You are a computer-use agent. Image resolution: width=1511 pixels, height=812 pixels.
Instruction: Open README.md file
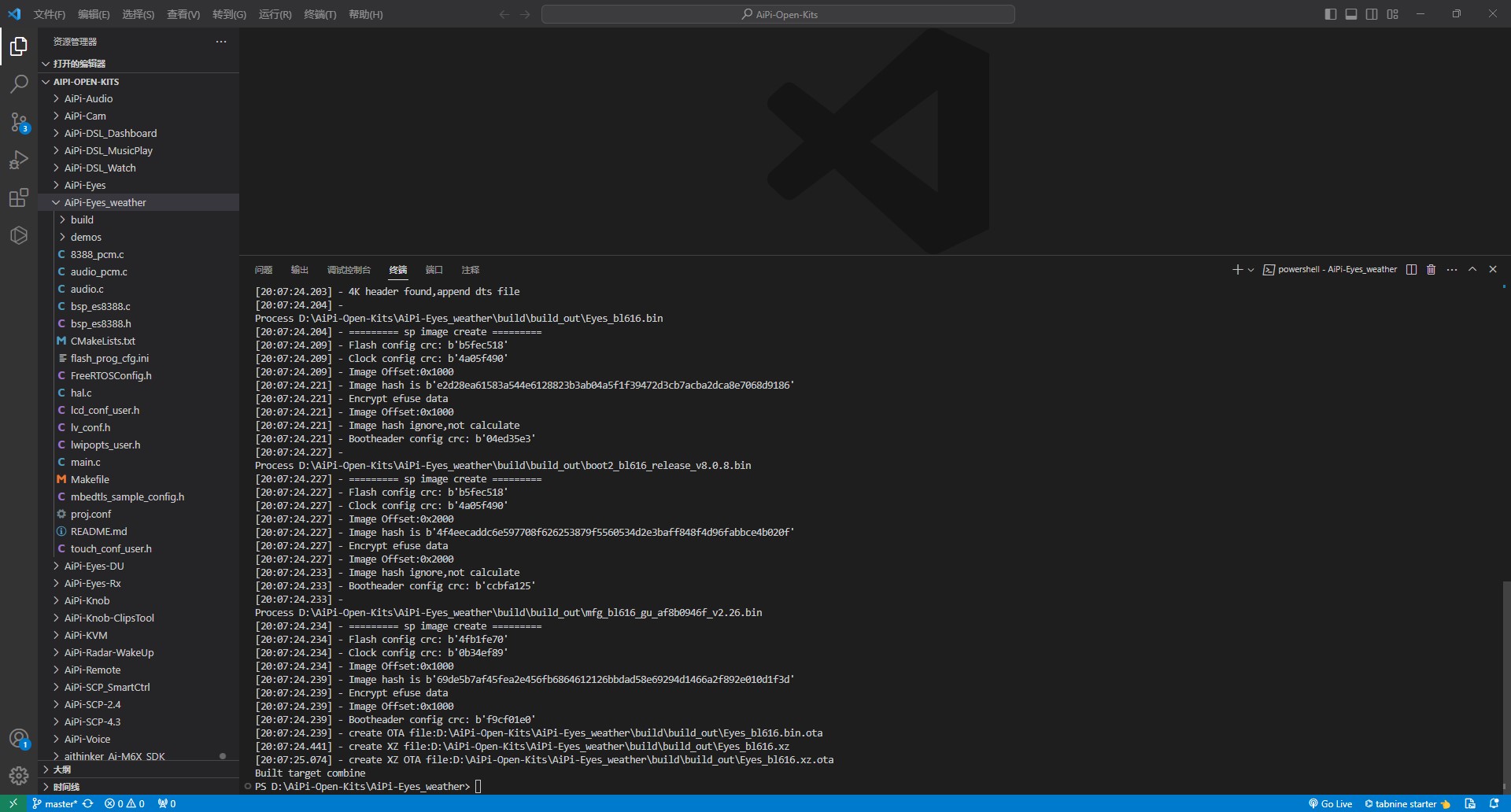click(139, 531)
